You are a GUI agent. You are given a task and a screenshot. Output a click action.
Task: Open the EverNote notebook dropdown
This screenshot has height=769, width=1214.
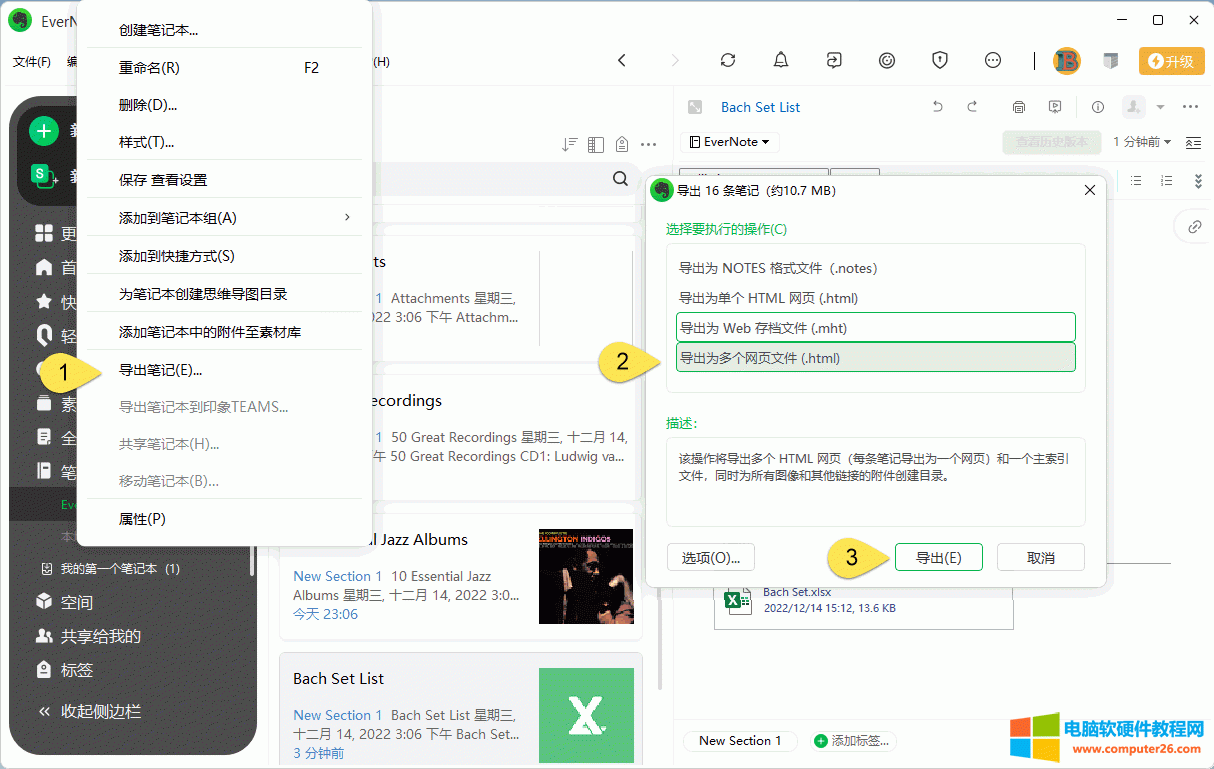pos(730,142)
